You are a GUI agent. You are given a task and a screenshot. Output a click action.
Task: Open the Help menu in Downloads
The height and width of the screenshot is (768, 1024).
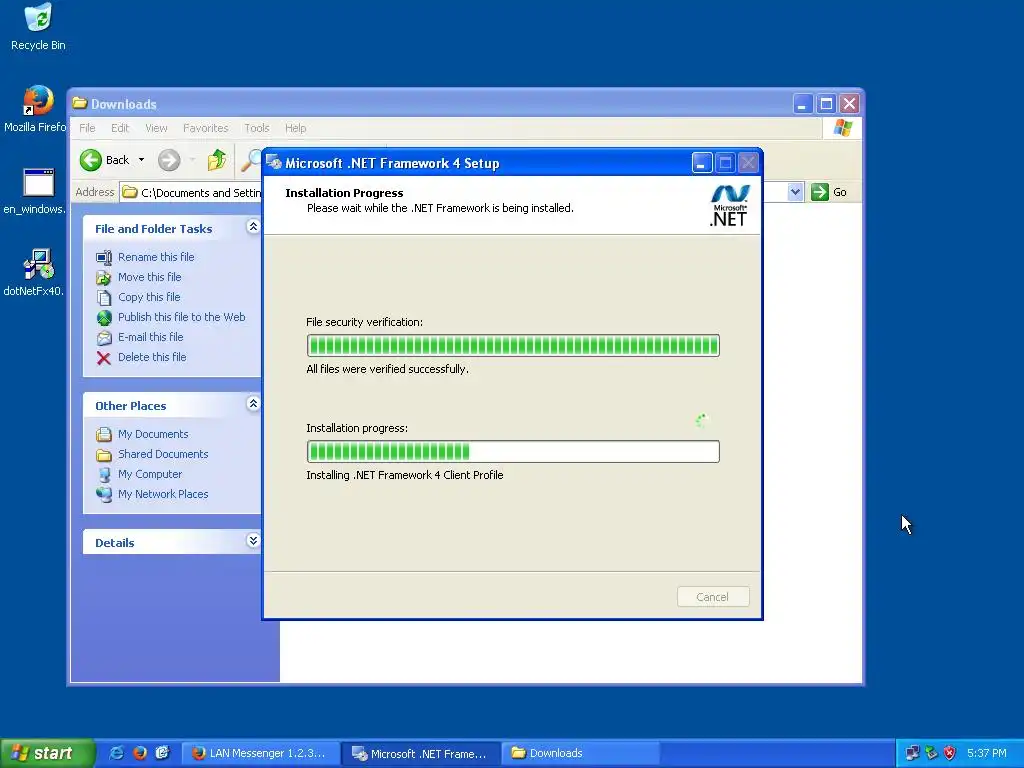coord(295,128)
